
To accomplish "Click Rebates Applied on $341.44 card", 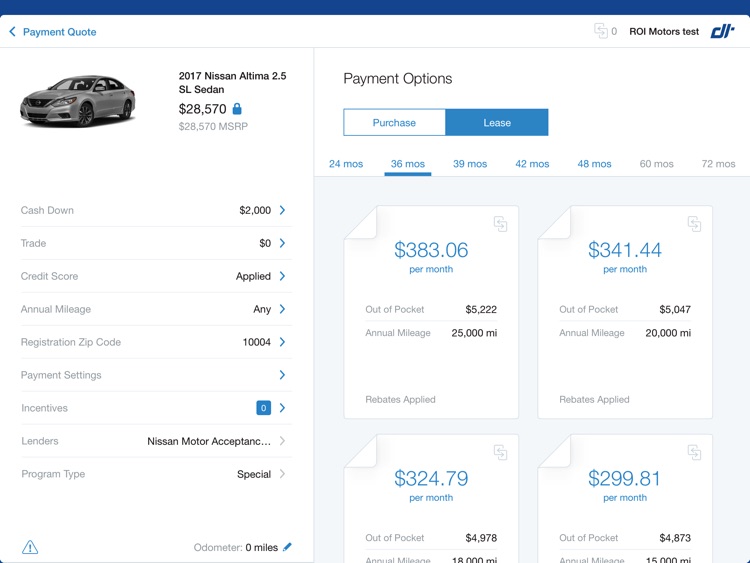I will (x=594, y=399).
